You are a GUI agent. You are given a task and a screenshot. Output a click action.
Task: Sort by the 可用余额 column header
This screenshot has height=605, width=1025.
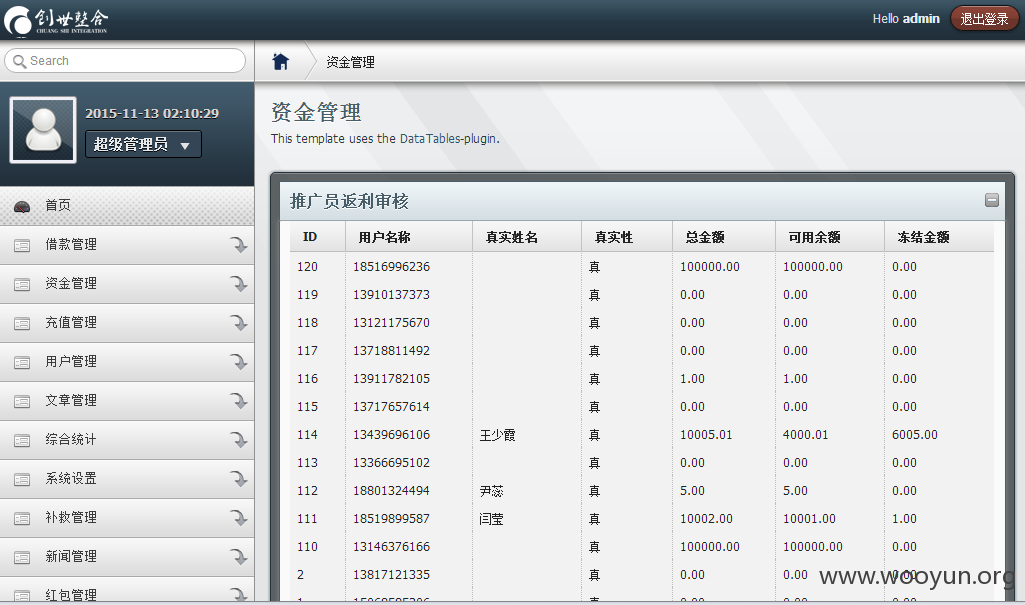830,237
